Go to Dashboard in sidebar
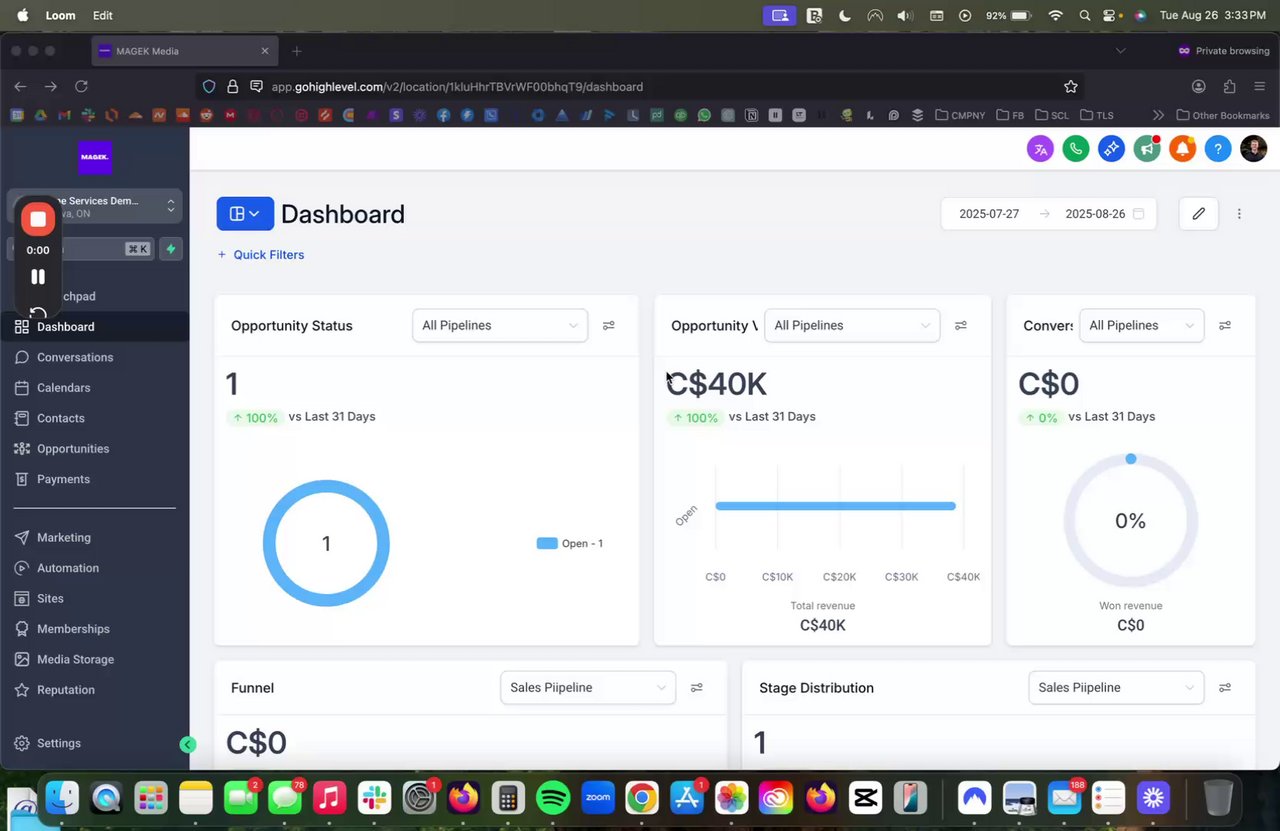Screen dimensions: 1280x831 click(95, 327)
